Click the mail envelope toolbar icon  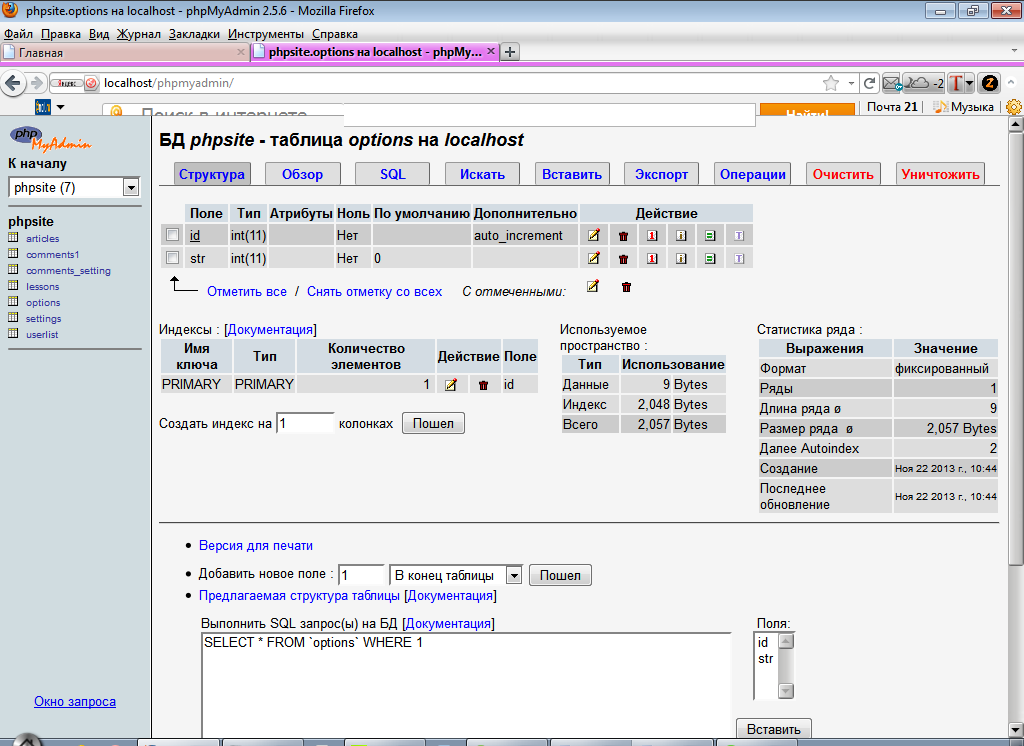point(891,83)
